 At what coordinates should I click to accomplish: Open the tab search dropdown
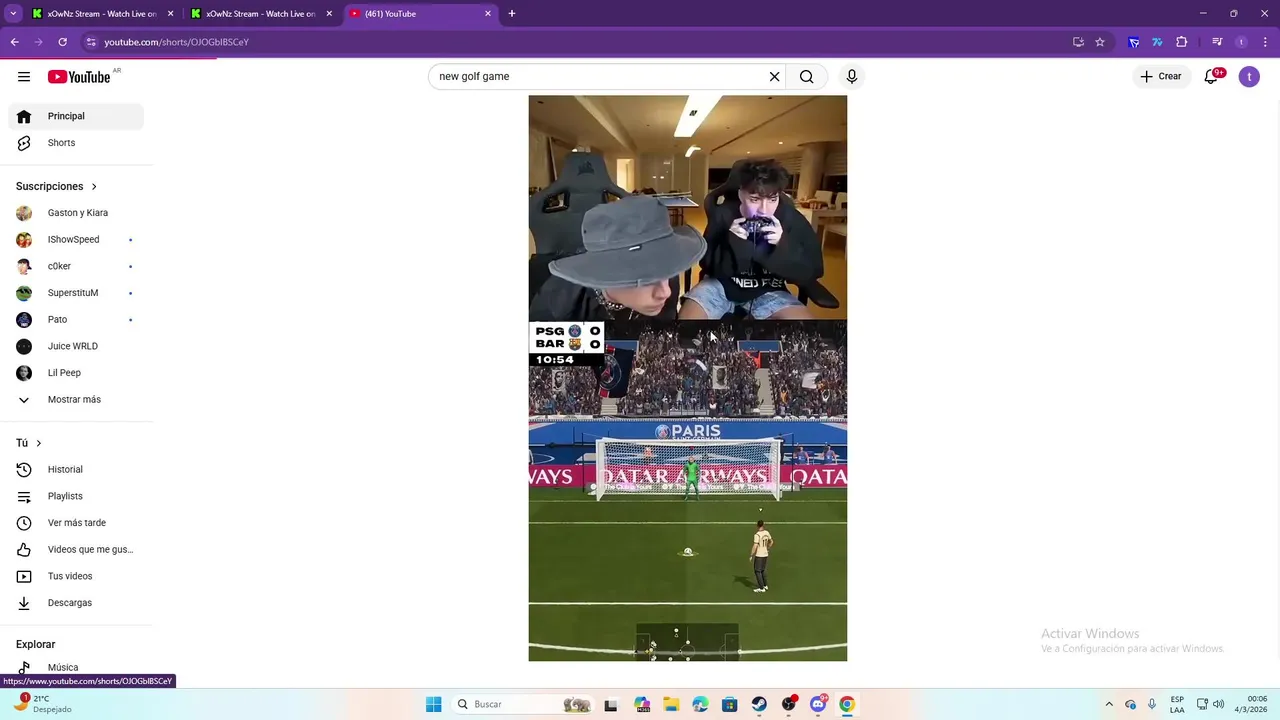(13, 14)
